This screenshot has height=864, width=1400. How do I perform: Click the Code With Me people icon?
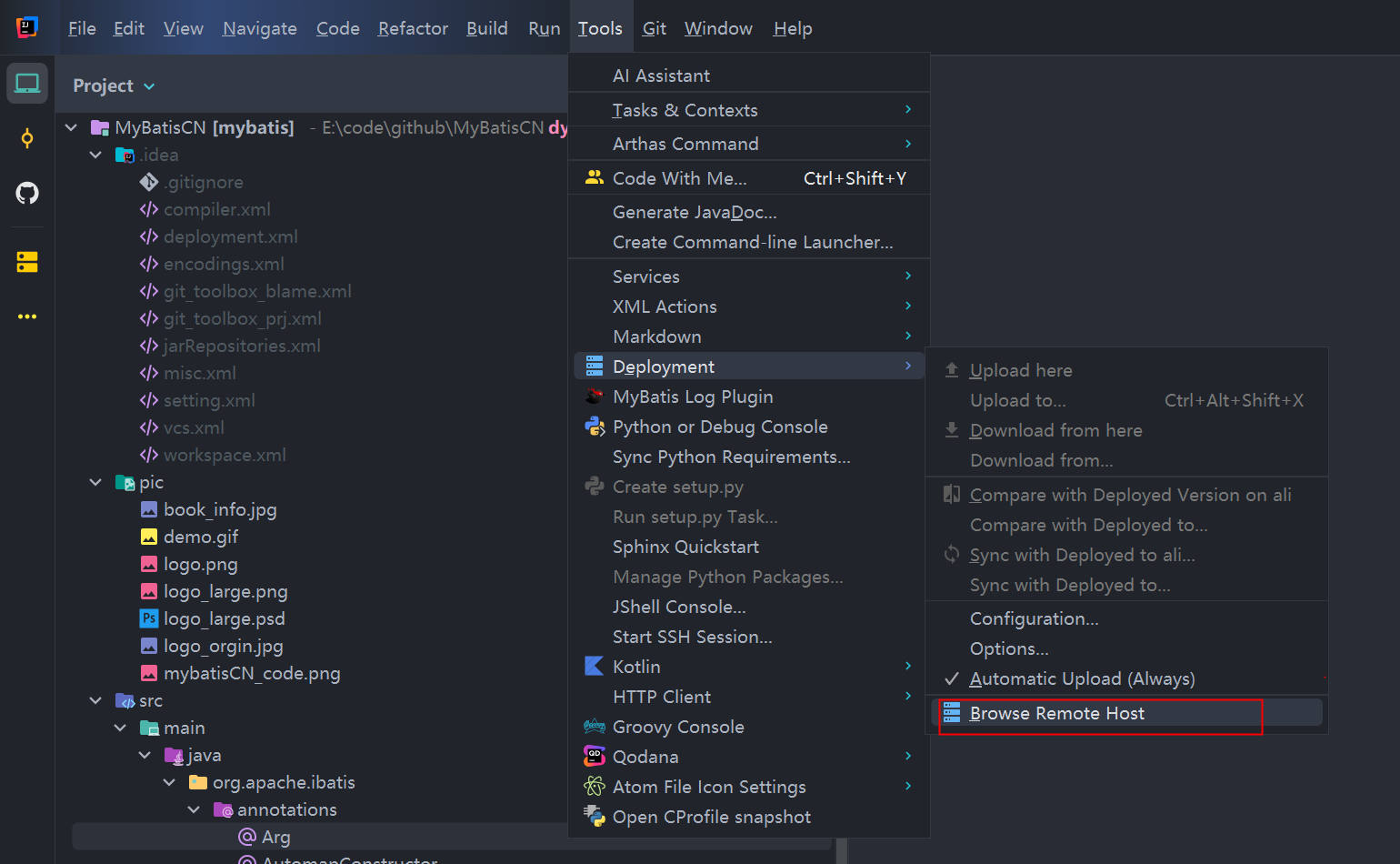pos(595,177)
